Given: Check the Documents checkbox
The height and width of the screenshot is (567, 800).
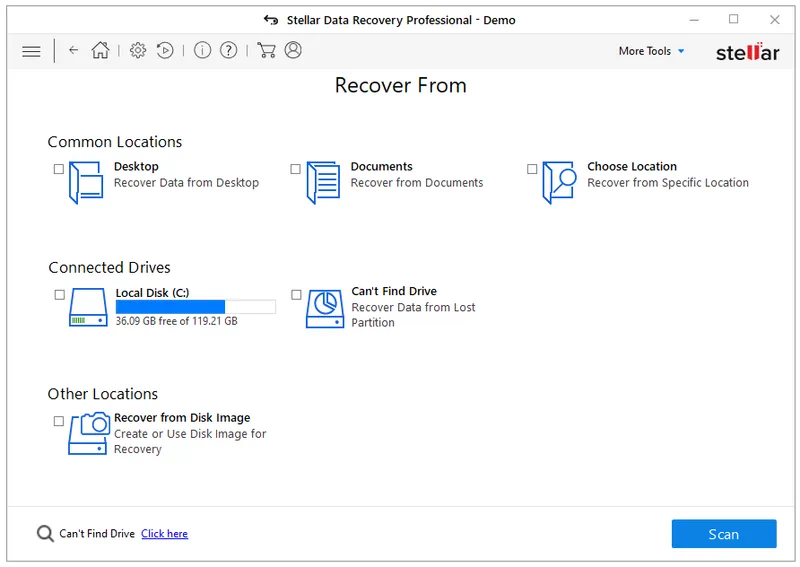Looking at the screenshot, I should pos(295,169).
